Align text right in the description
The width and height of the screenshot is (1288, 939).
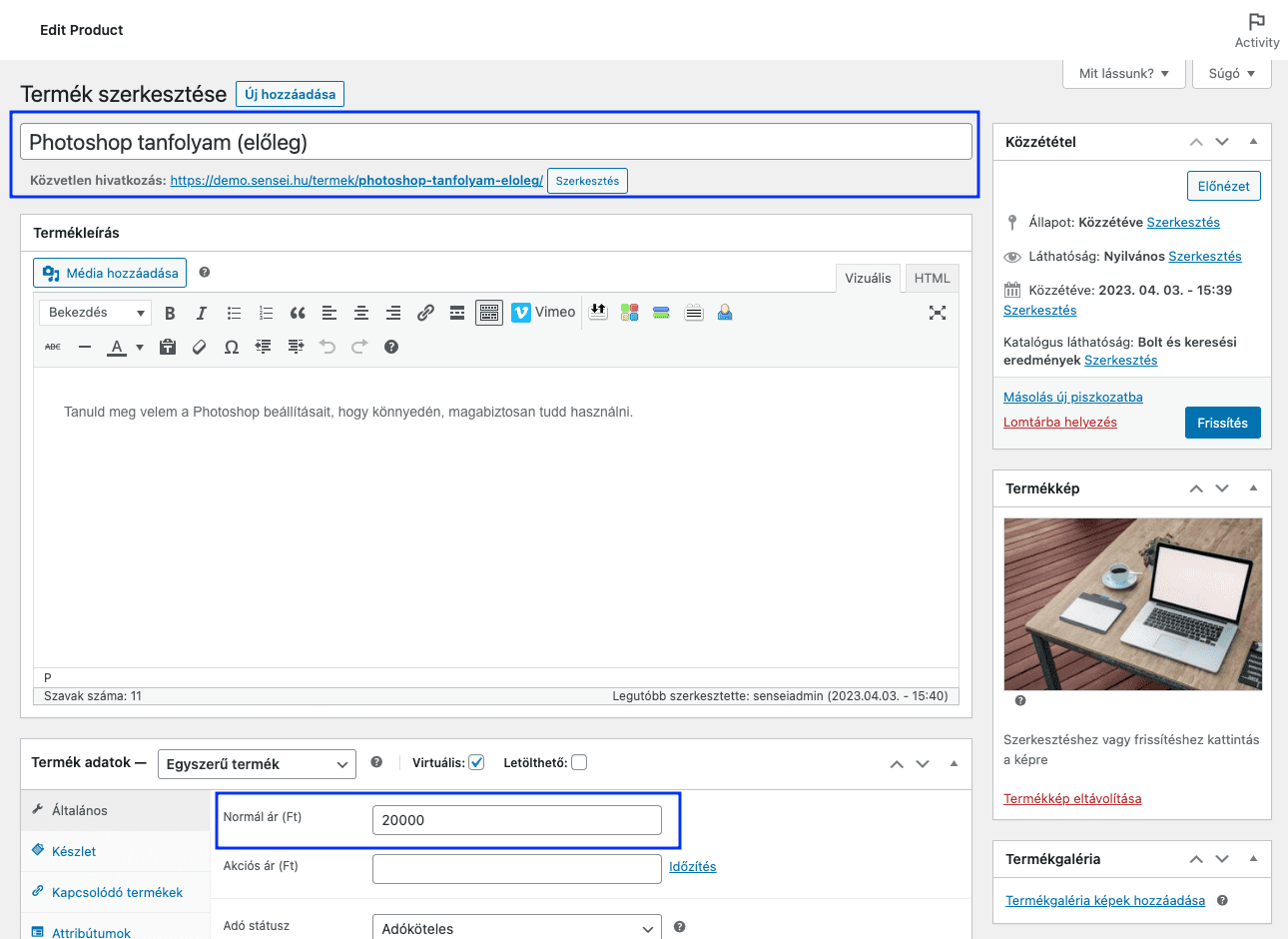(x=393, y=313)
